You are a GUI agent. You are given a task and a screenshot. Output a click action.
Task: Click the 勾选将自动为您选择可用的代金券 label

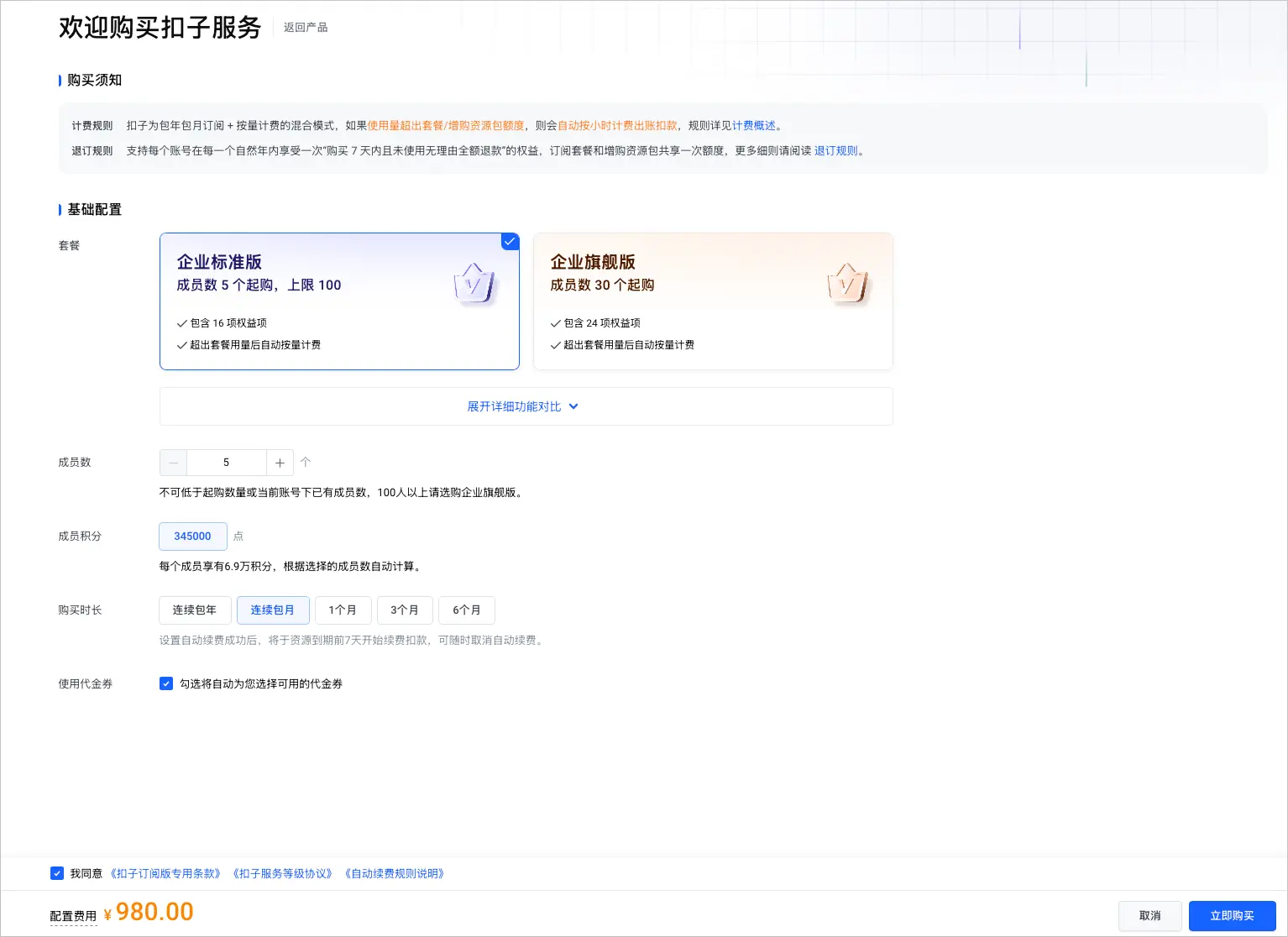(261, 684)
